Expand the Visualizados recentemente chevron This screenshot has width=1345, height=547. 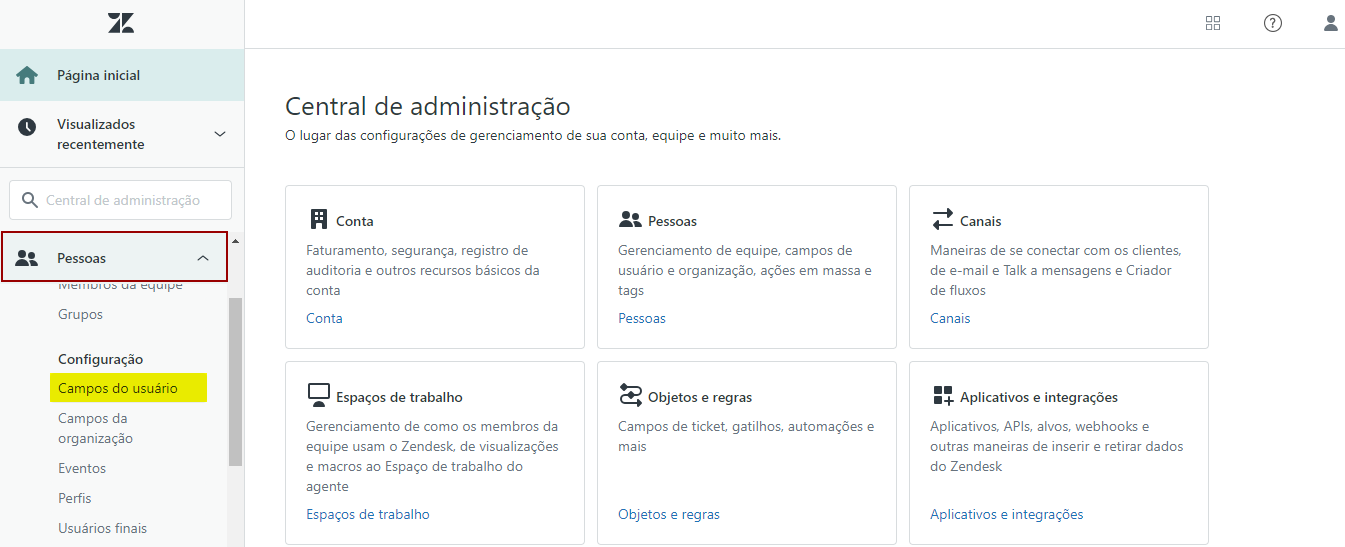[220, 134]
